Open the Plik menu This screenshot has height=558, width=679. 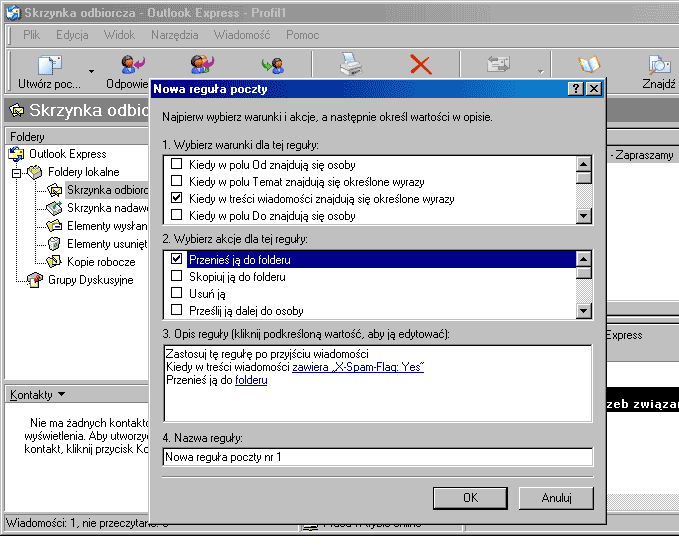coord(31,35)
